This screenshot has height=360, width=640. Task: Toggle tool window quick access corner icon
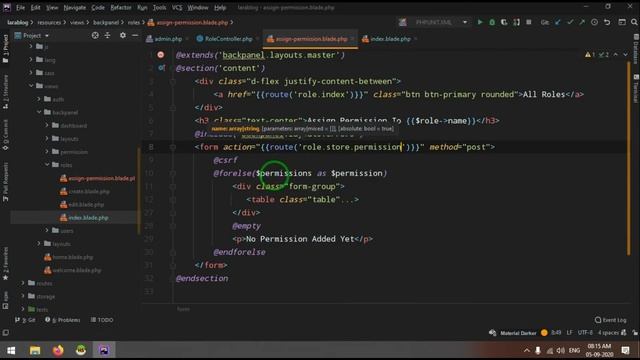pyautogui.click(x=6, y=333)
